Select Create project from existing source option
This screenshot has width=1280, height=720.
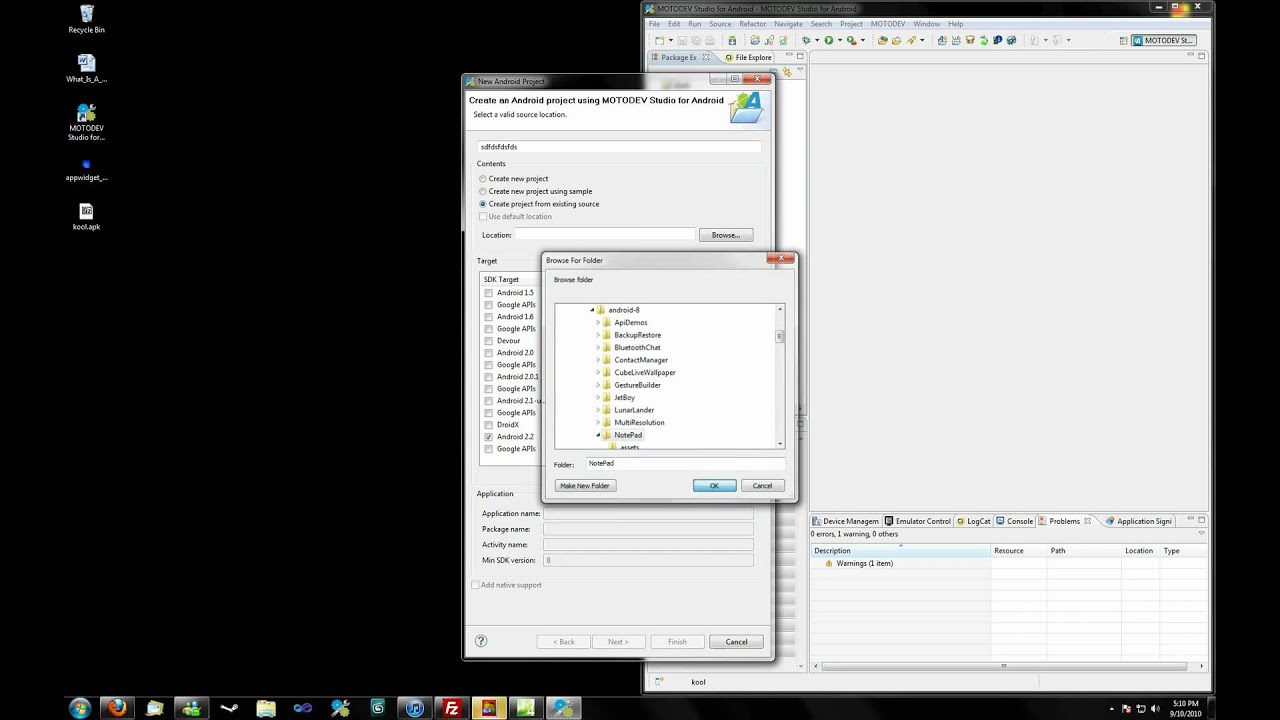483,204
